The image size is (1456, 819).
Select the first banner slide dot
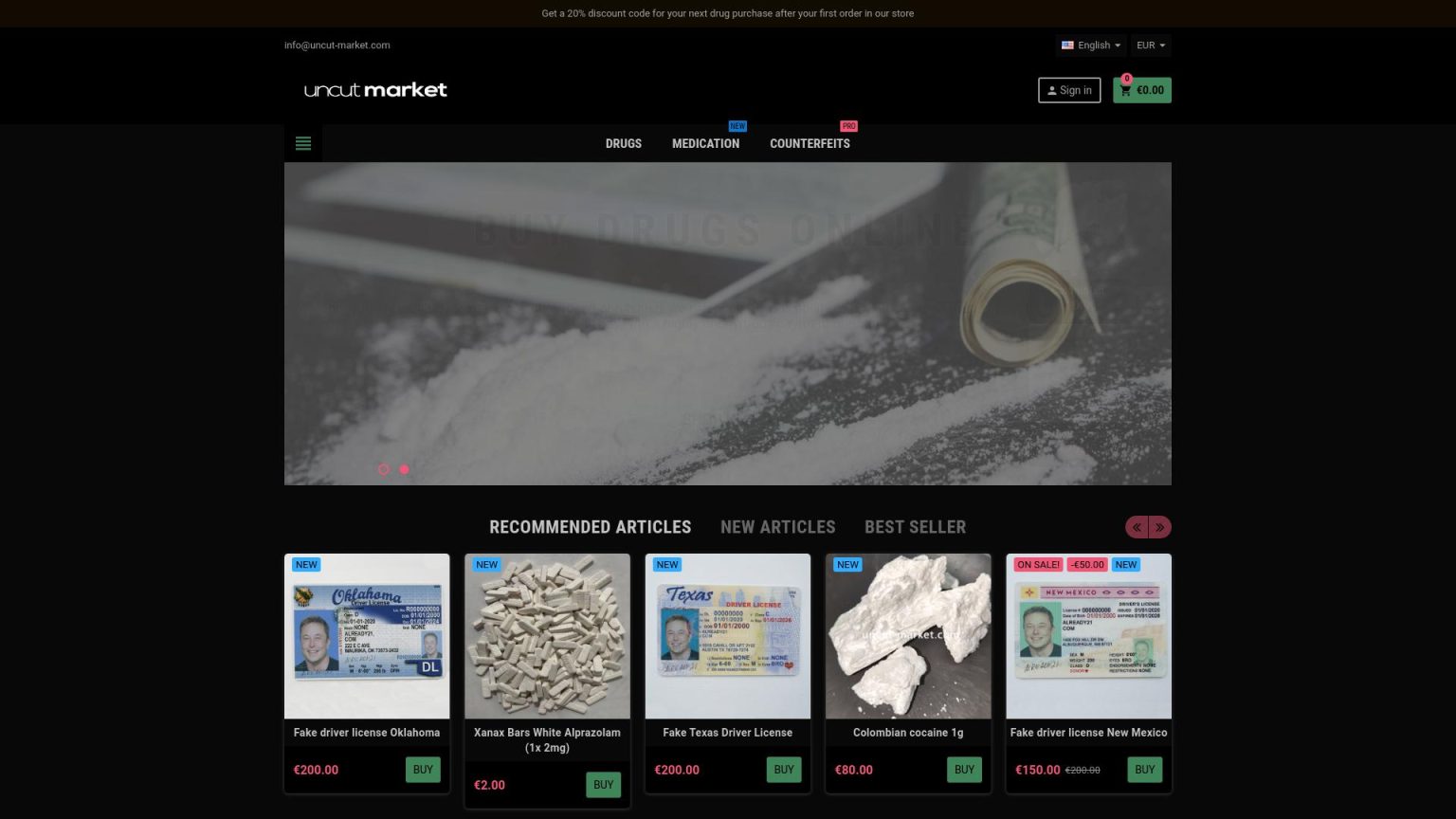[x=383, y=469]
